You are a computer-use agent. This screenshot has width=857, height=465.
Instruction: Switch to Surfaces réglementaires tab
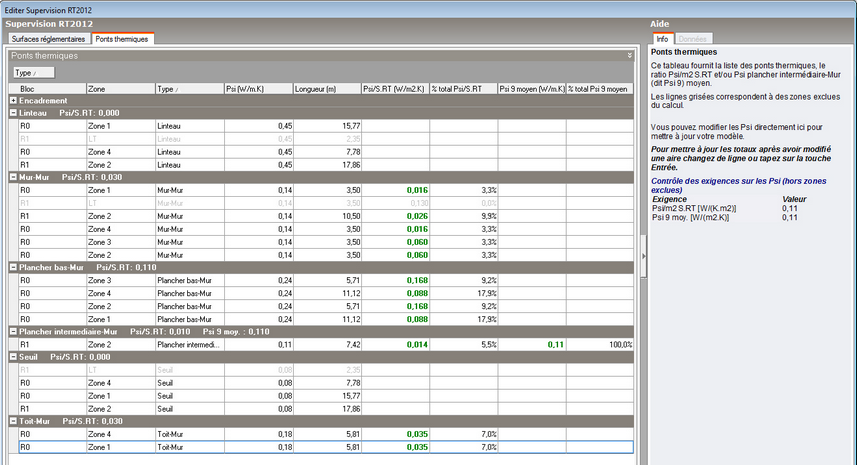point(48,38)
